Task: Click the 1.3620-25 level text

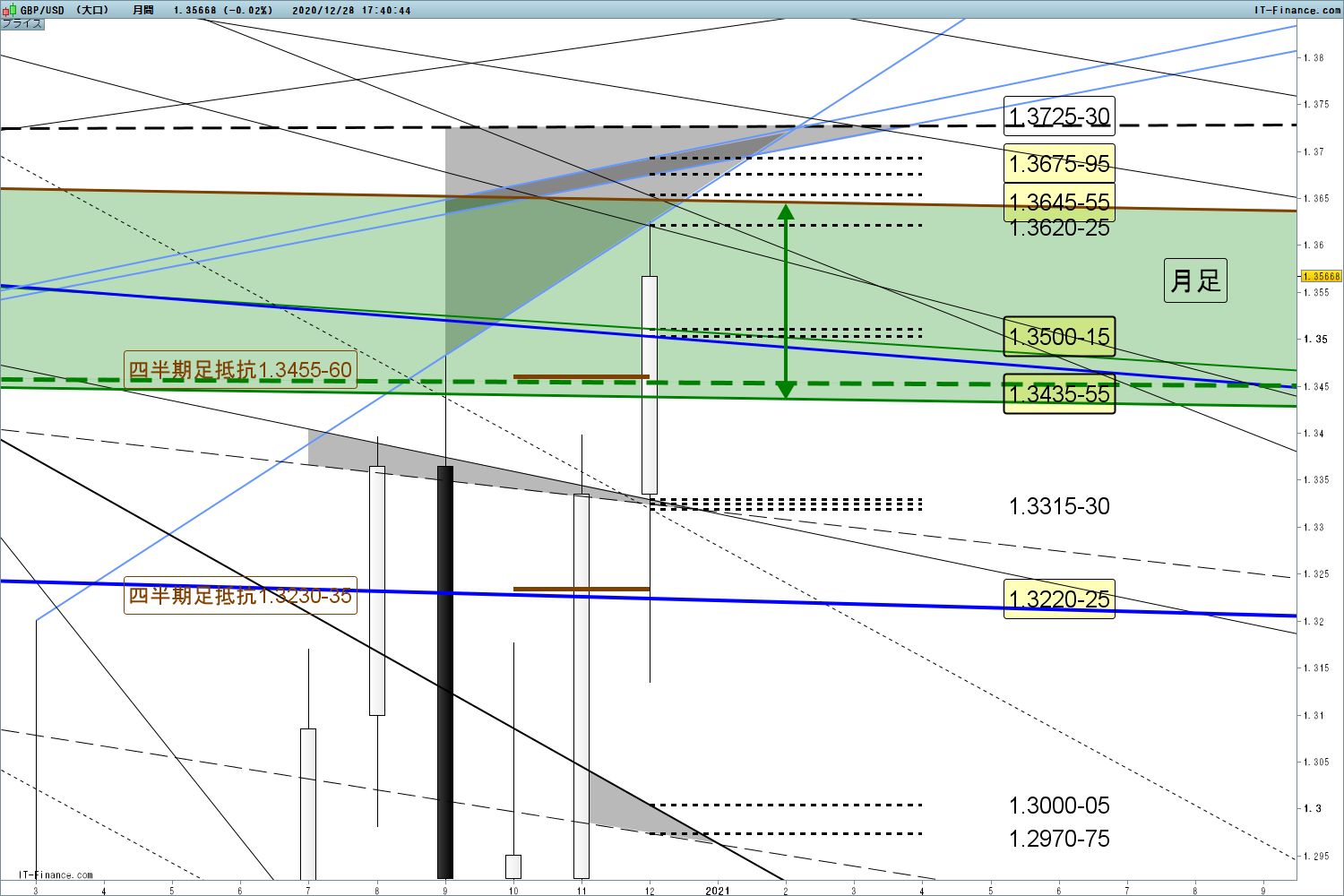Action: pyautogui.click(x=1059, y=228)
